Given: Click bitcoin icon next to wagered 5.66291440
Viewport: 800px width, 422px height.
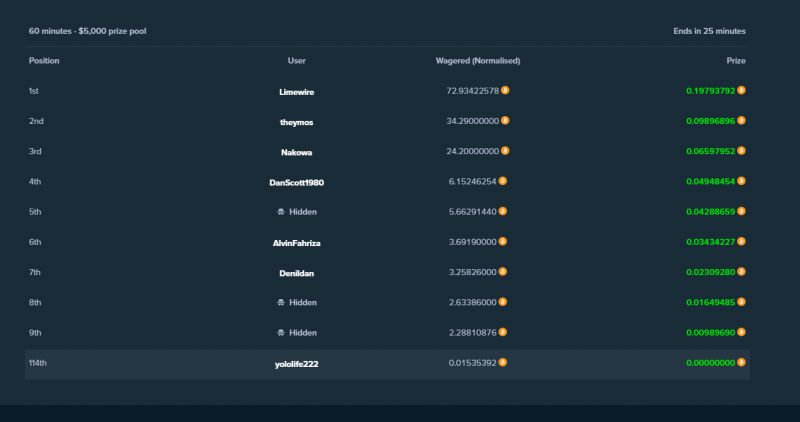Looking at the screenshot, I should [503, 211].
